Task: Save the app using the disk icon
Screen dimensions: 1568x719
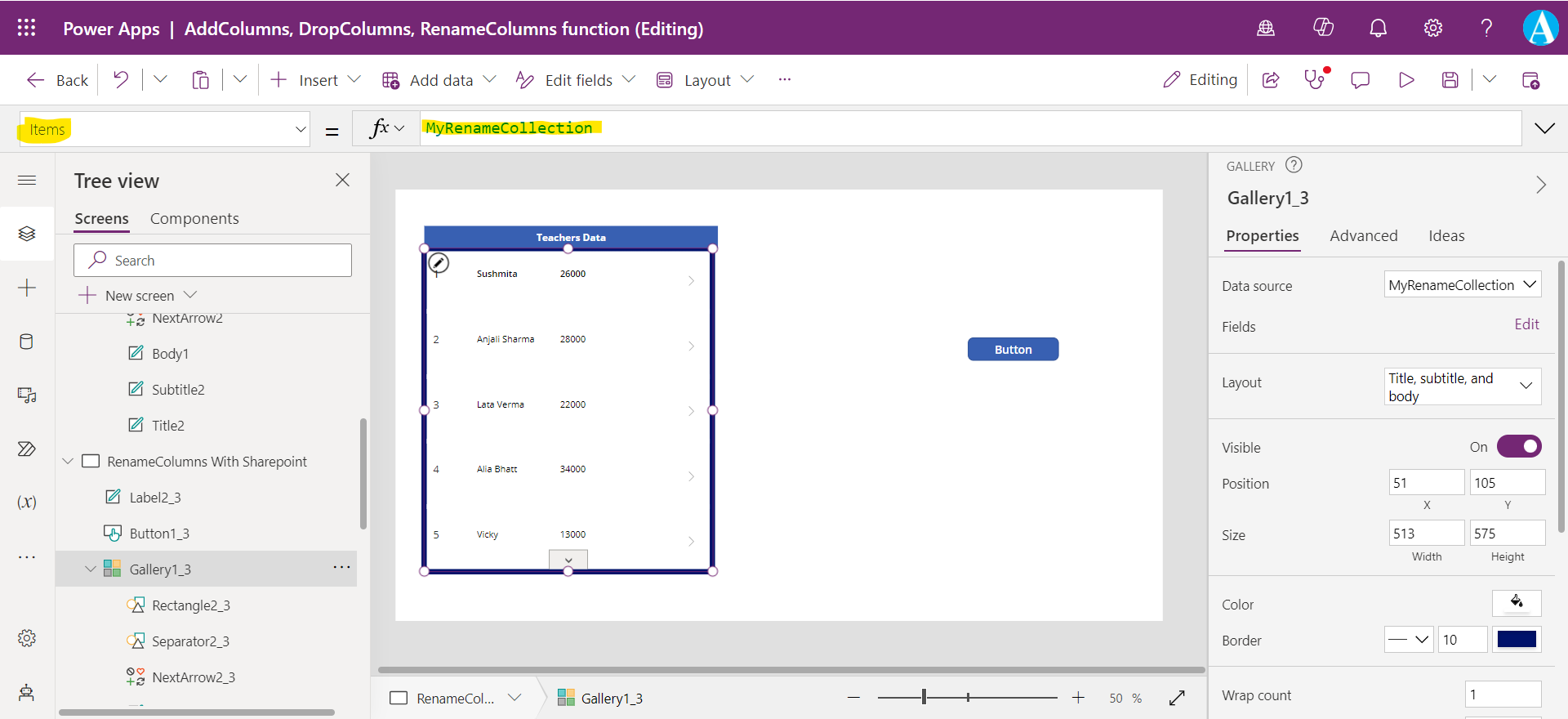Action: click(1450, 80)
